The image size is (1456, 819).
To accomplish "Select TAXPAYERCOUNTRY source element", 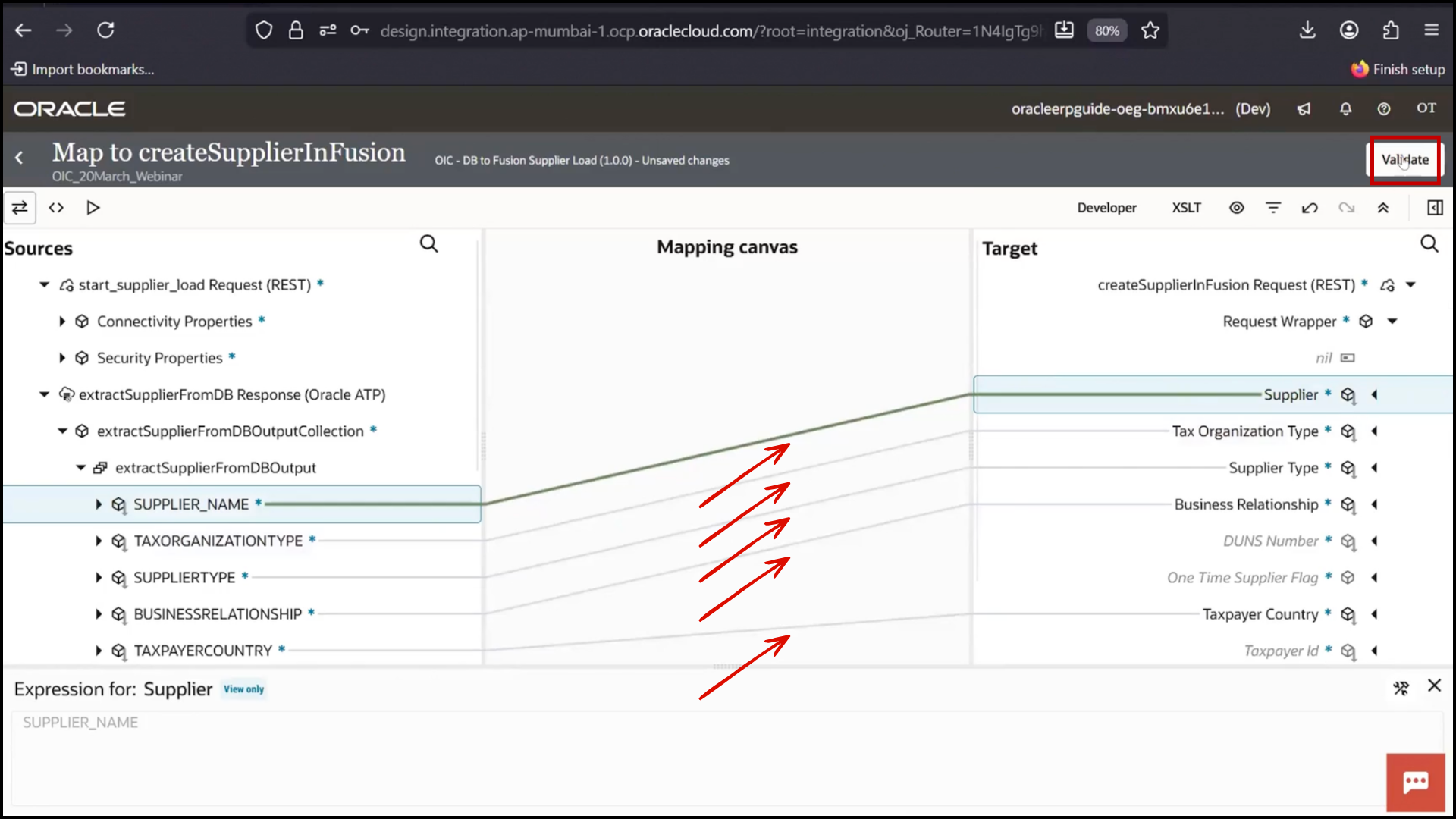I will pos(202,651).
